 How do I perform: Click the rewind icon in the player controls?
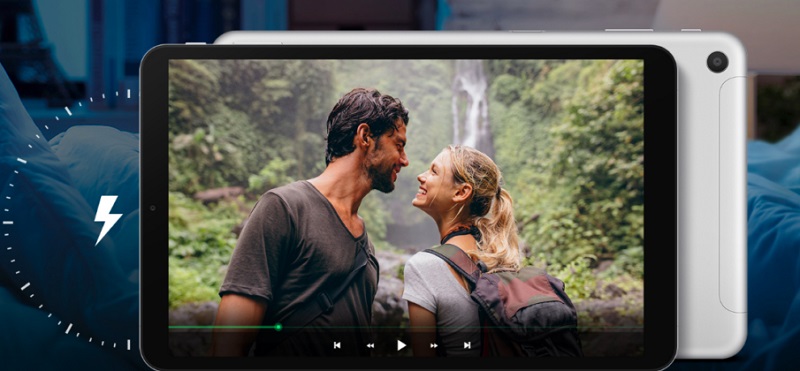pos(370,345)
